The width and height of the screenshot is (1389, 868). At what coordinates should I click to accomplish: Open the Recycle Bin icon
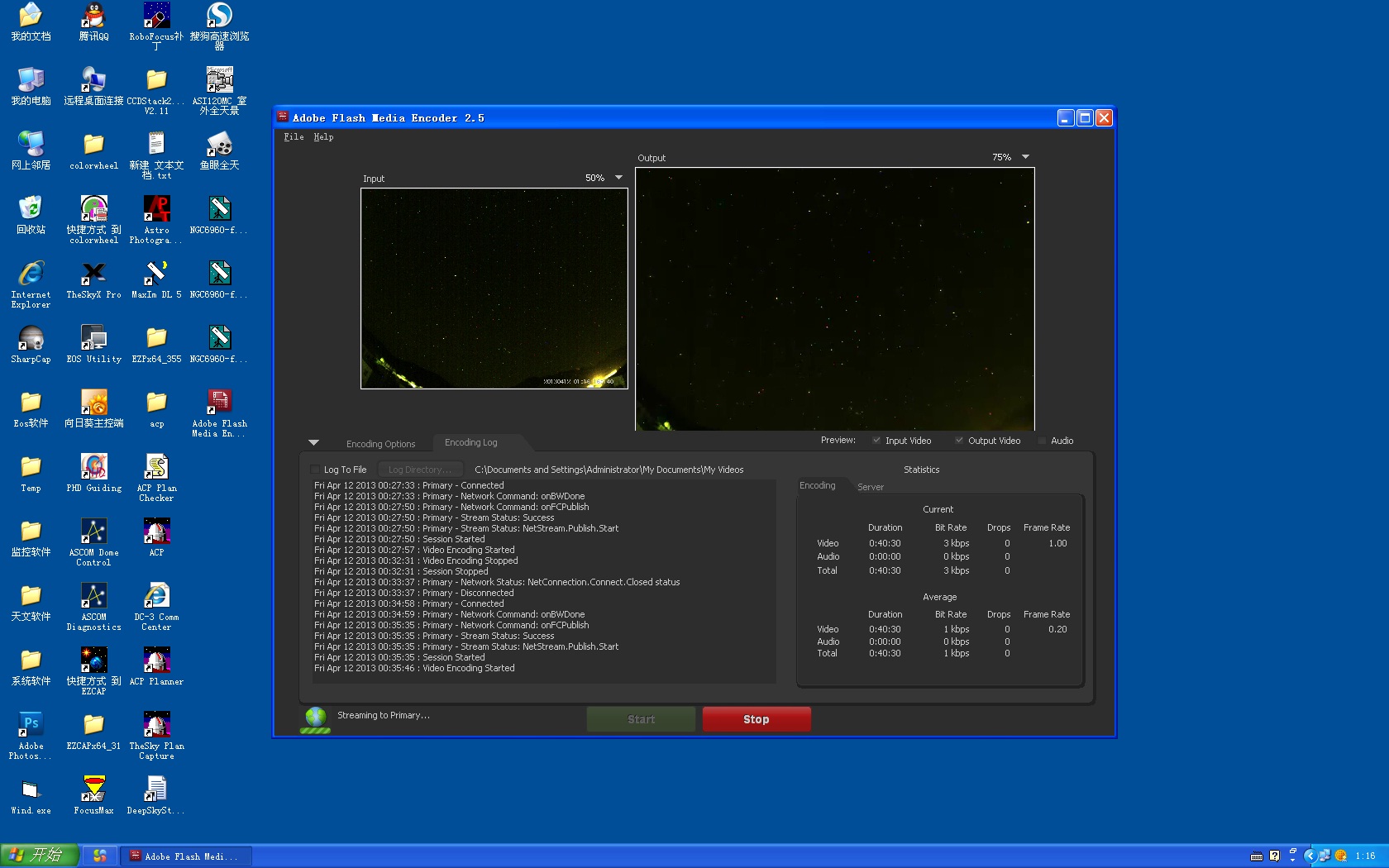click(31, 215)
